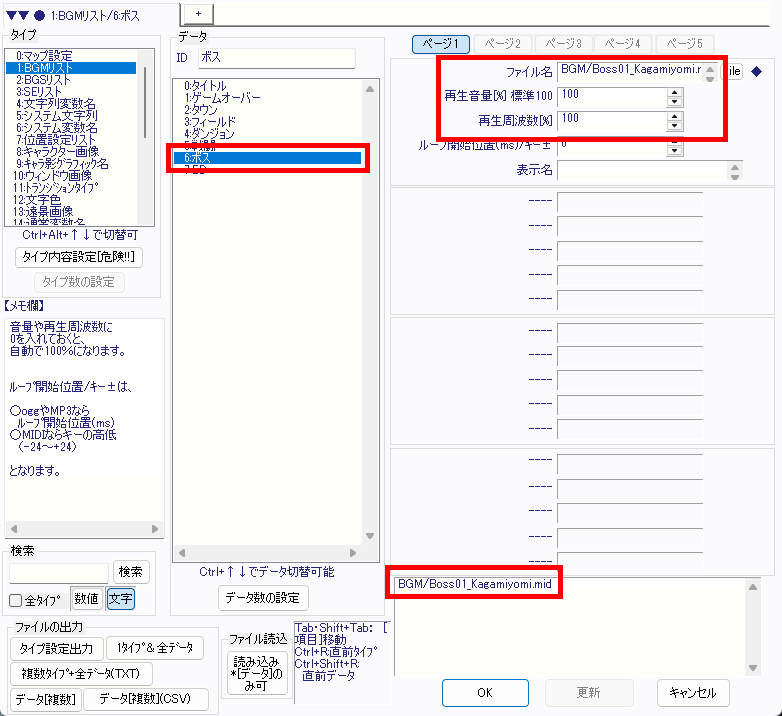Toggle 数値 search mode
The height and width of the screenshot is (716, 782).
pos(86,599)
